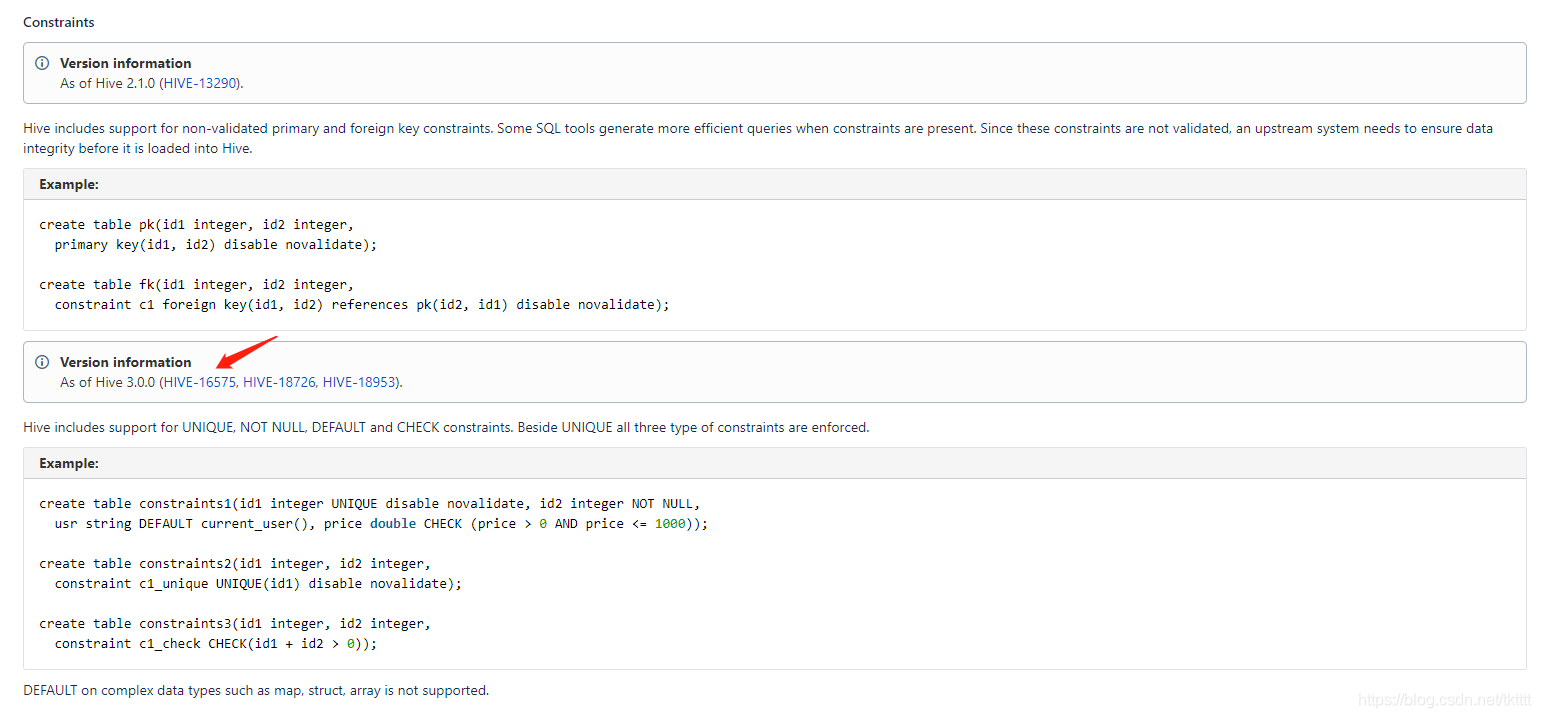Open the HIVE-18726 issue link
This screenshot has width=1541, height=718.
(279, 382)
